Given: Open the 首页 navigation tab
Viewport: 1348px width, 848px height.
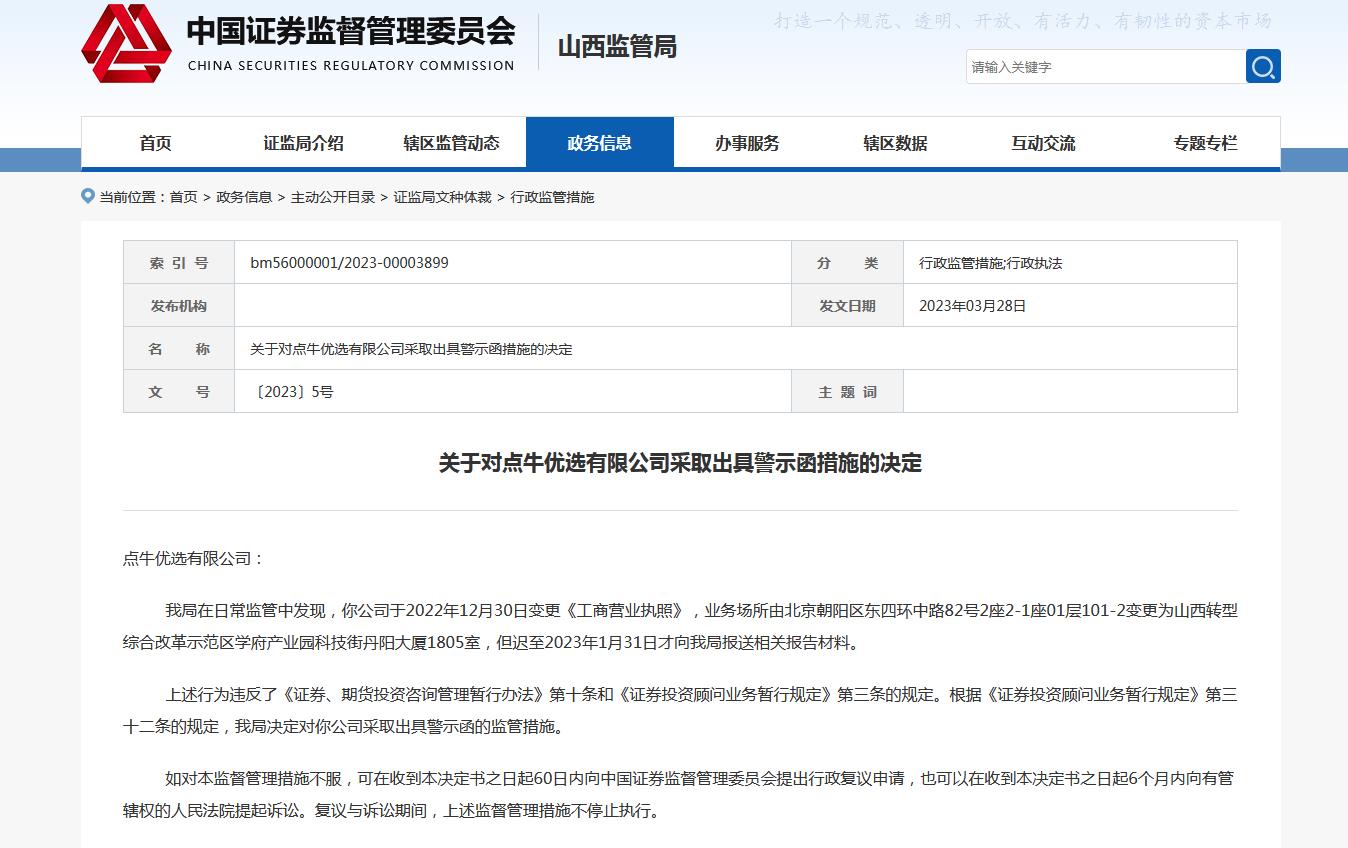Looking at the screenshot, I should point(155,143).
